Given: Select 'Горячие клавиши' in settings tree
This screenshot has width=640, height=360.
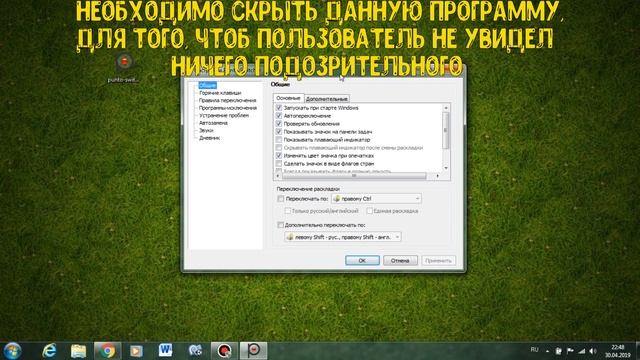Looking at the screenshot, I should (220, 93).
